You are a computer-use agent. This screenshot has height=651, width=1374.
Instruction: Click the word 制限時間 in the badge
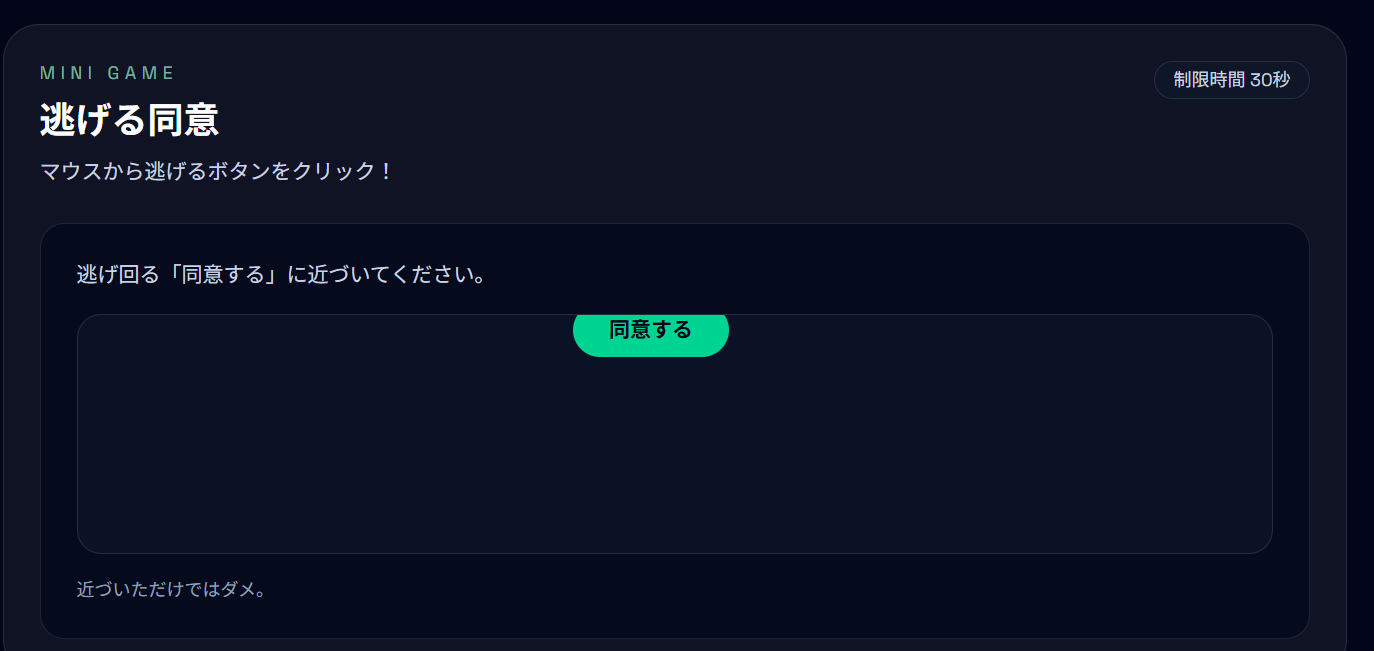(x=1209, y=80)
